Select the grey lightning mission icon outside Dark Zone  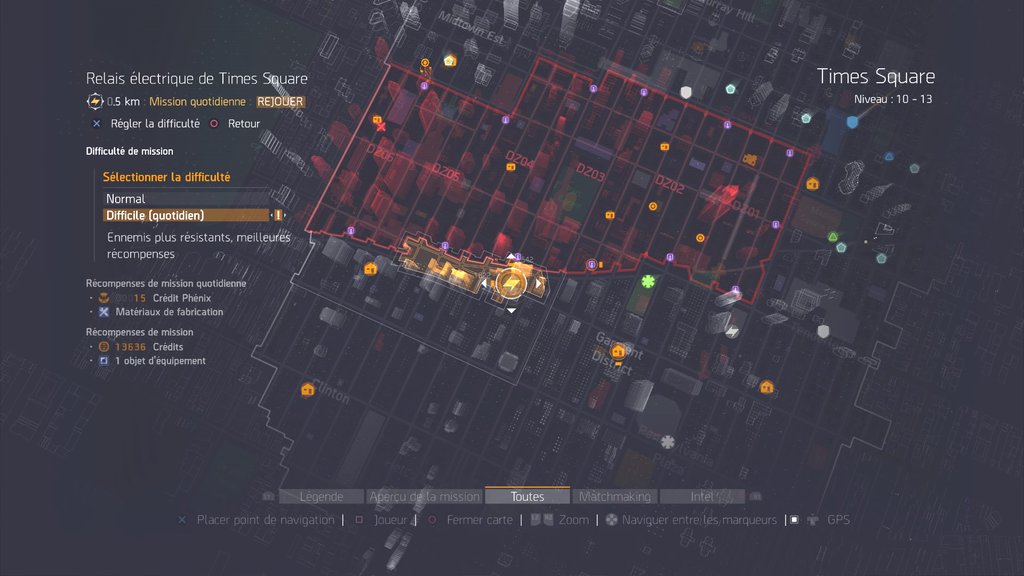pyautogui.click(x=732, y=332)
